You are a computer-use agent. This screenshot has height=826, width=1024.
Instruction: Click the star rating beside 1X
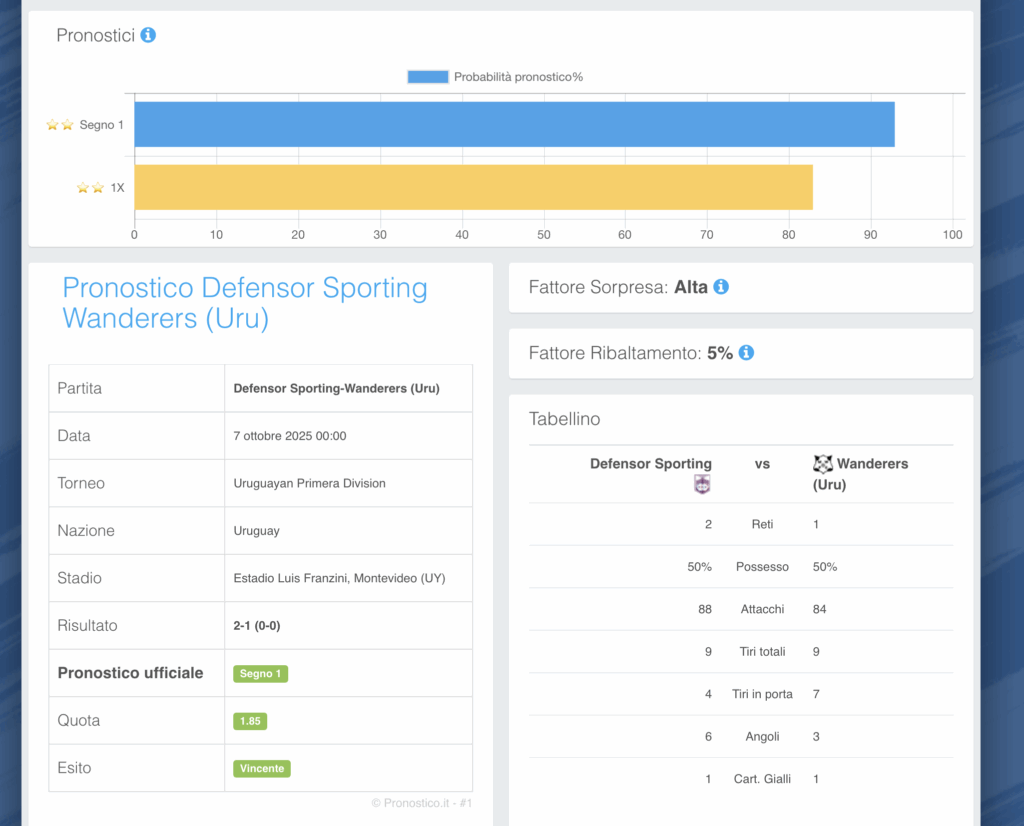tap(91, 188)
